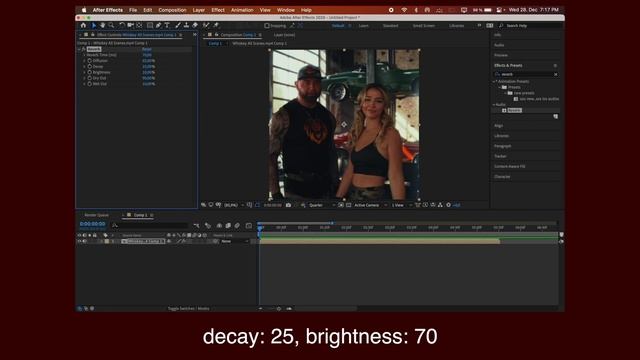Collapse the Audio category in Effects list
Viewport: 640px width, 360px height.
click(494, 104)
